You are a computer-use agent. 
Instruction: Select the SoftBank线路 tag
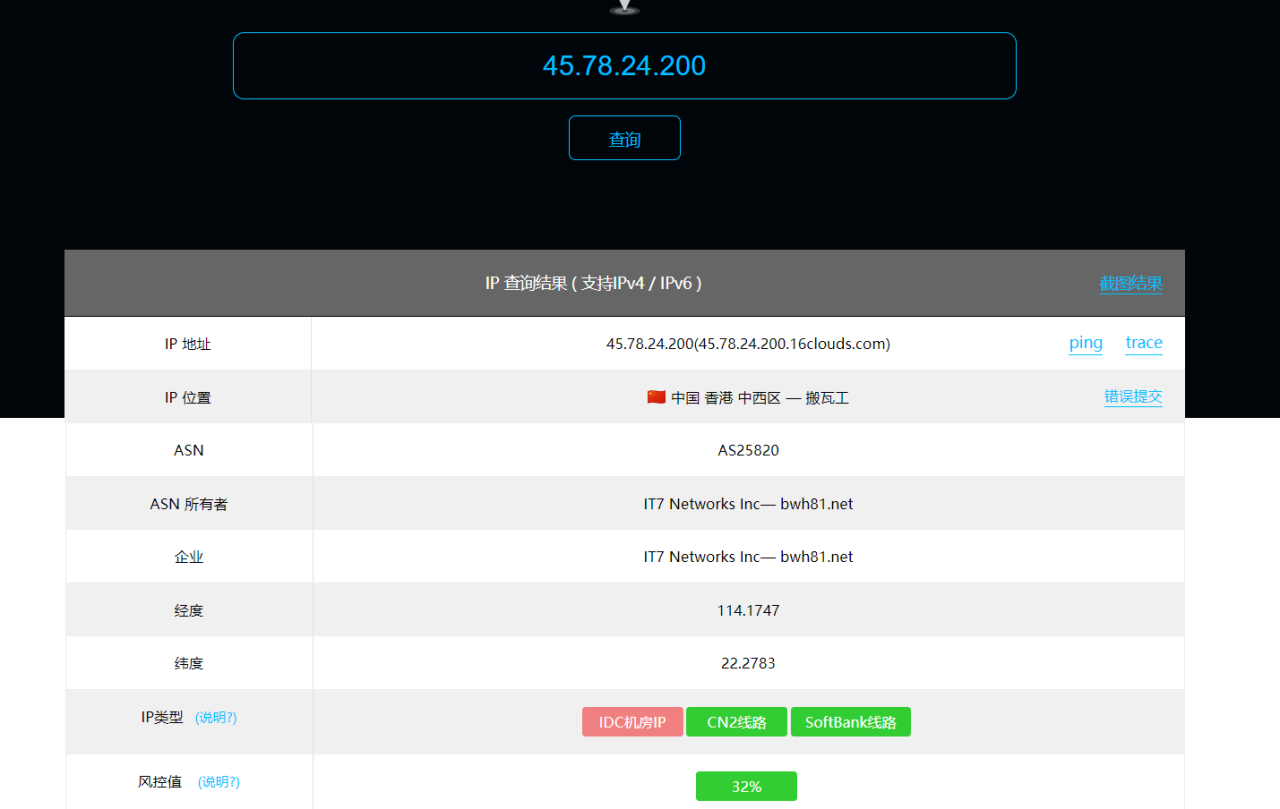pos(850,722)
